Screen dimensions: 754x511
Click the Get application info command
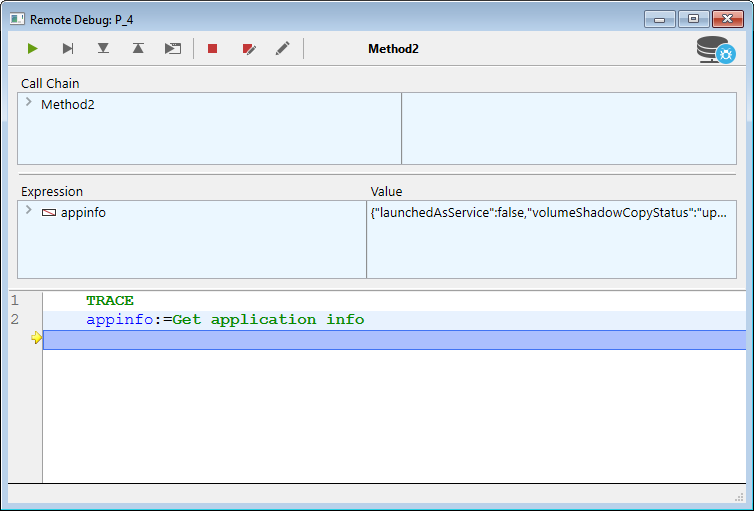pos(268,320)
